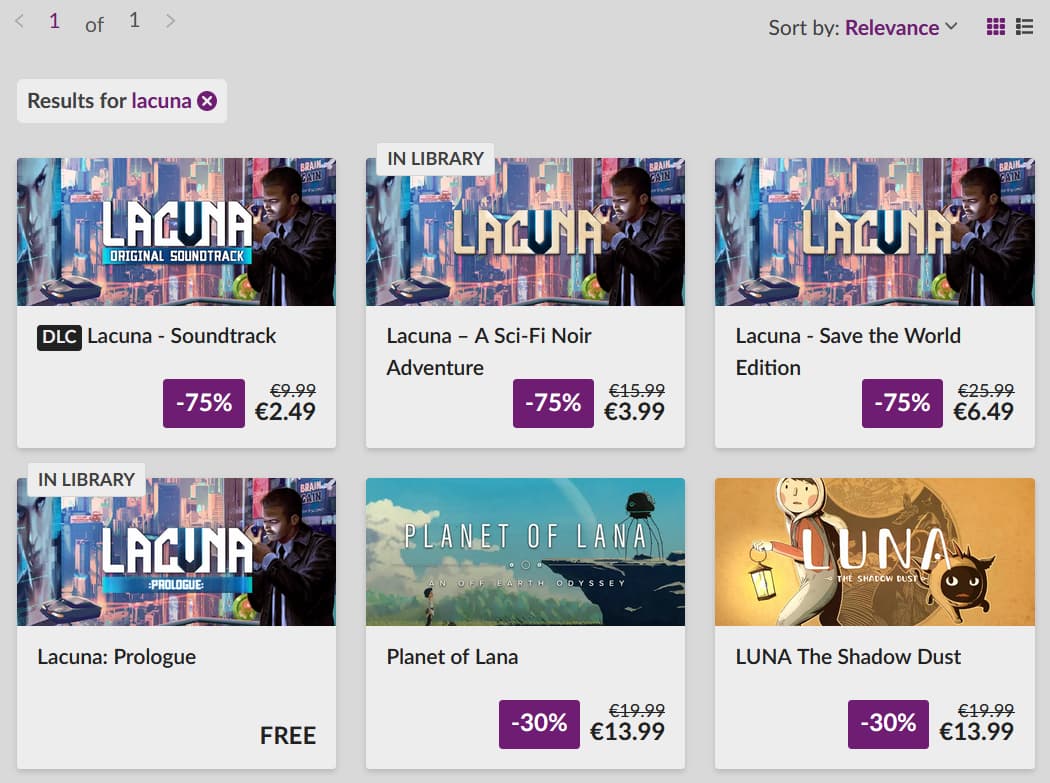
Task: Remove the lacuna search filter
Action: [x=207, y=101]
